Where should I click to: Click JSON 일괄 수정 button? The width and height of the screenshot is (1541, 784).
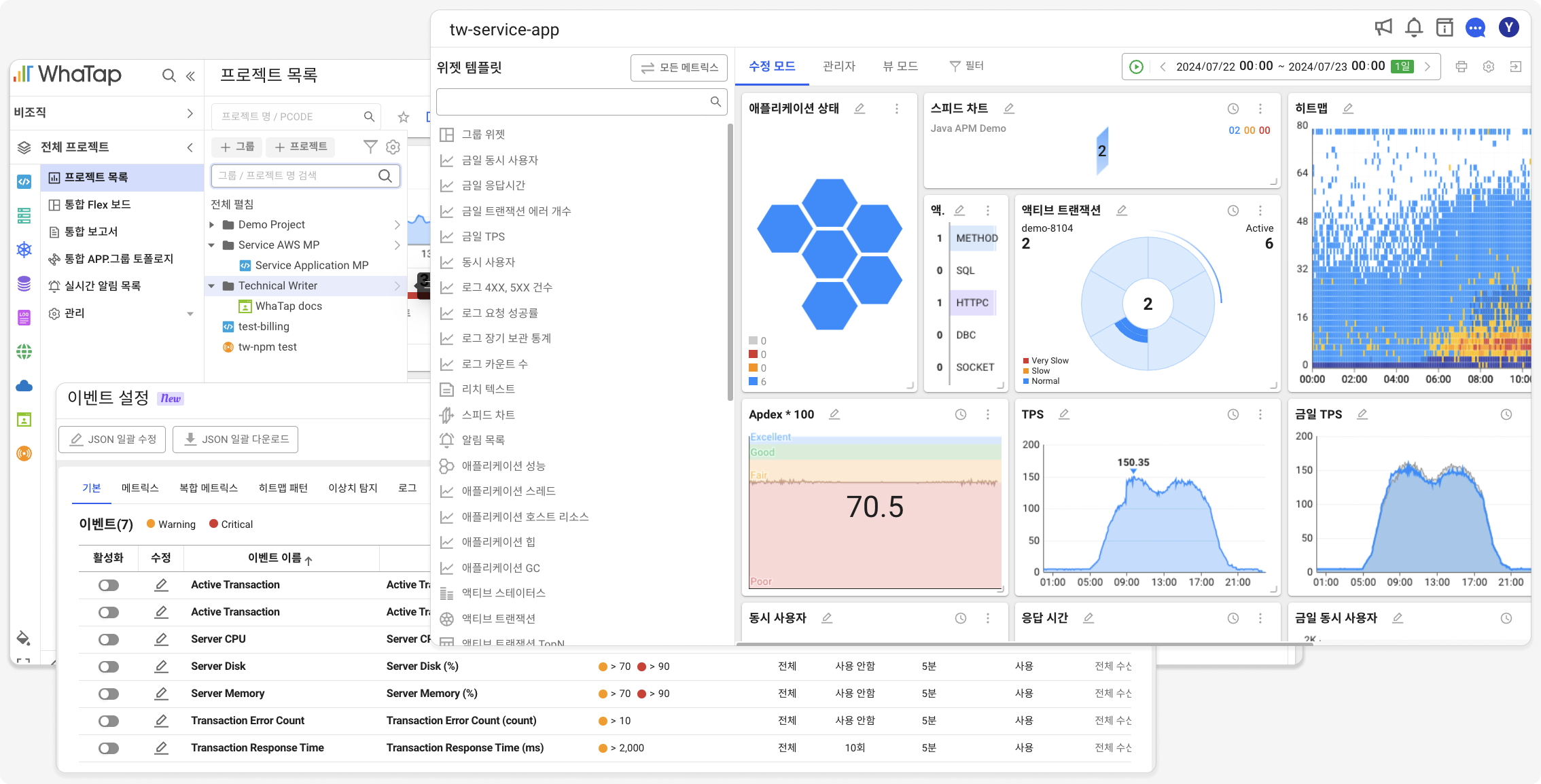113,440
